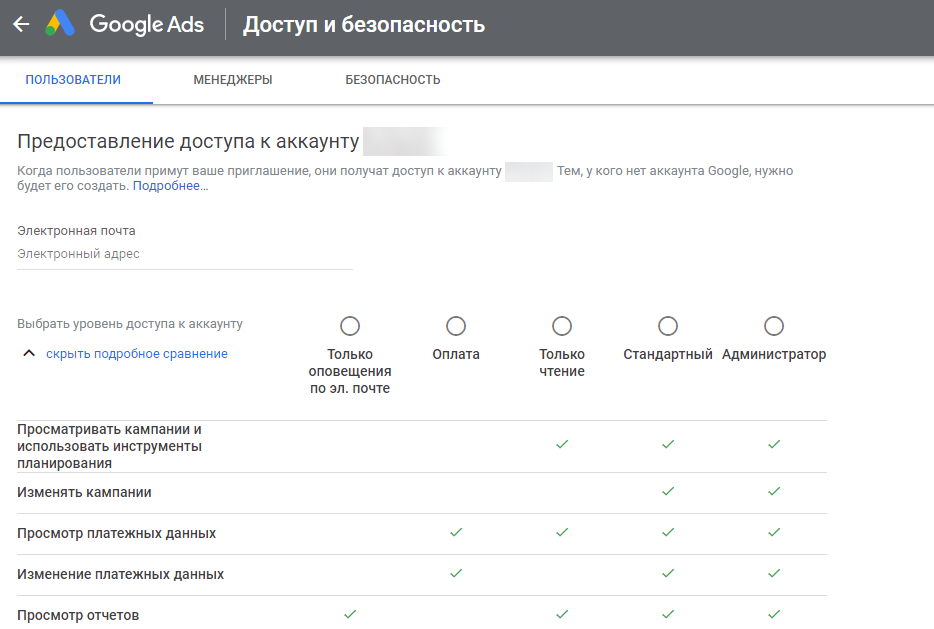The image size is (934, 629).
Task: Select the Стандартный radio button
Action: [667, 324]
